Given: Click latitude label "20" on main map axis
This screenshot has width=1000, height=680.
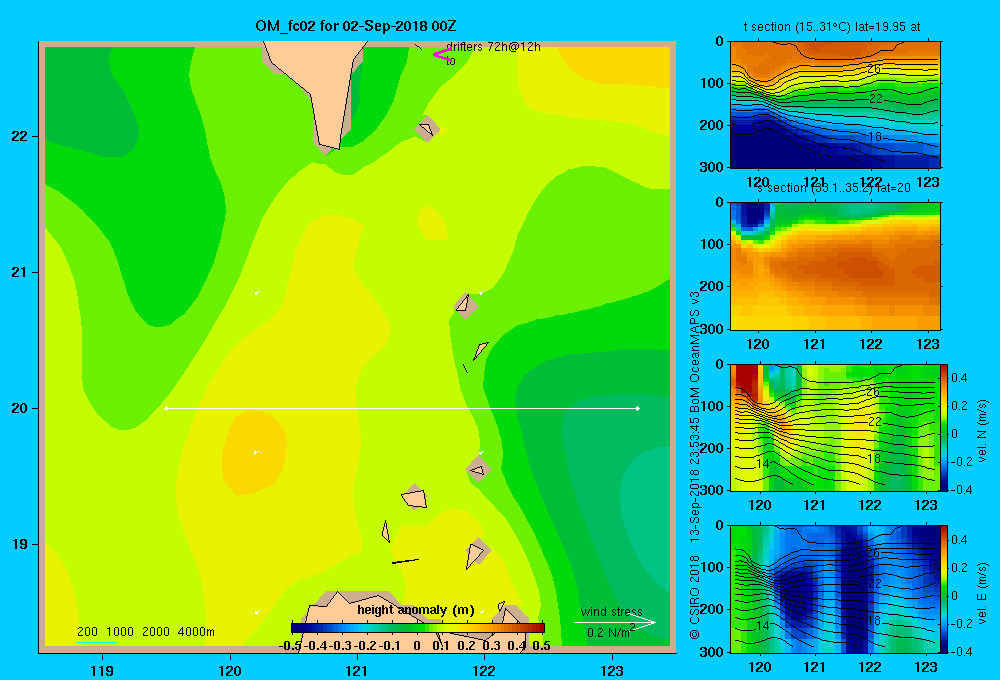Looking at the screenshot, I should 20,408.
